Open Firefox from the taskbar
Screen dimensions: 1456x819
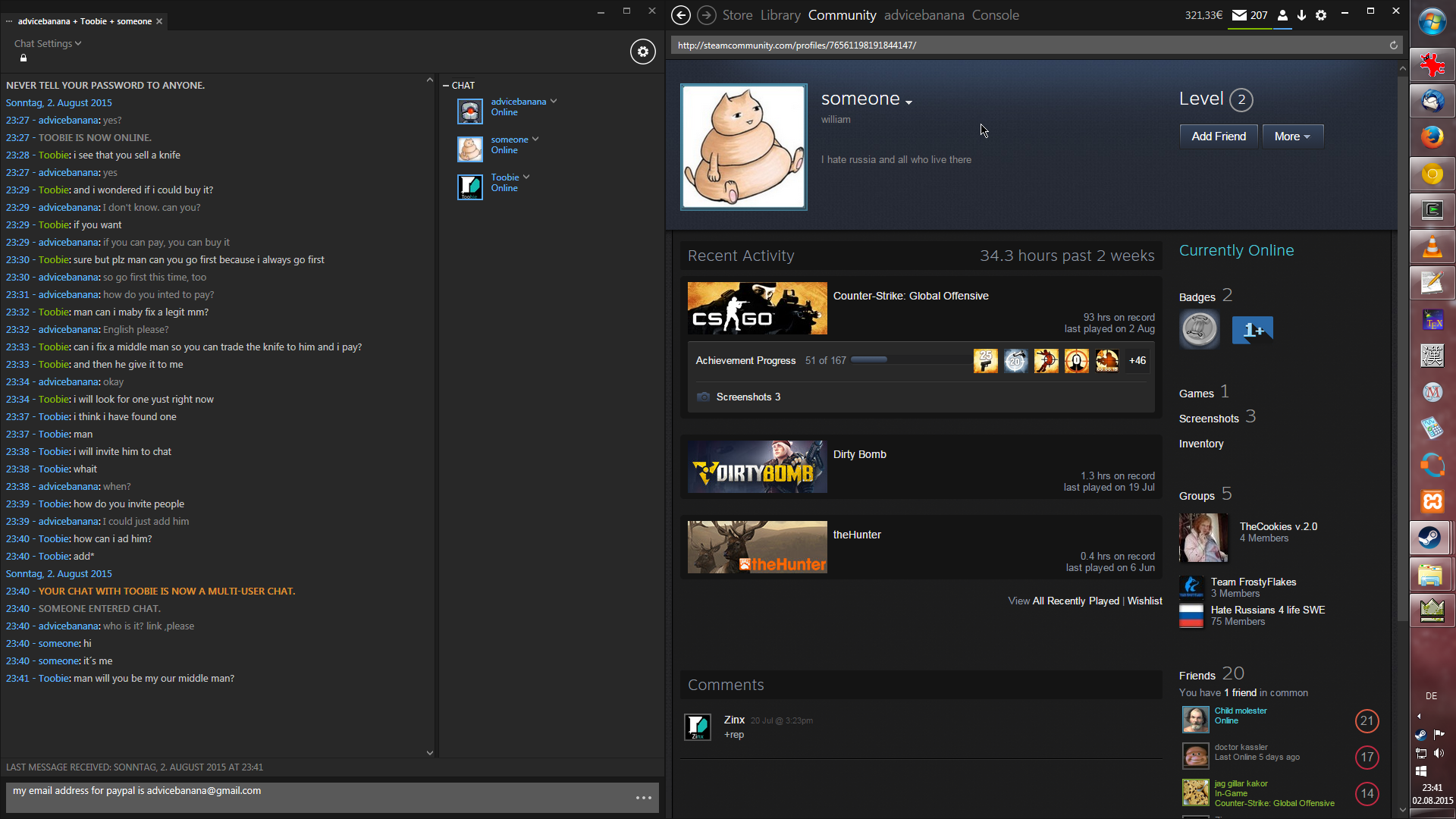pyautogui.click(x=1432, y=137)
